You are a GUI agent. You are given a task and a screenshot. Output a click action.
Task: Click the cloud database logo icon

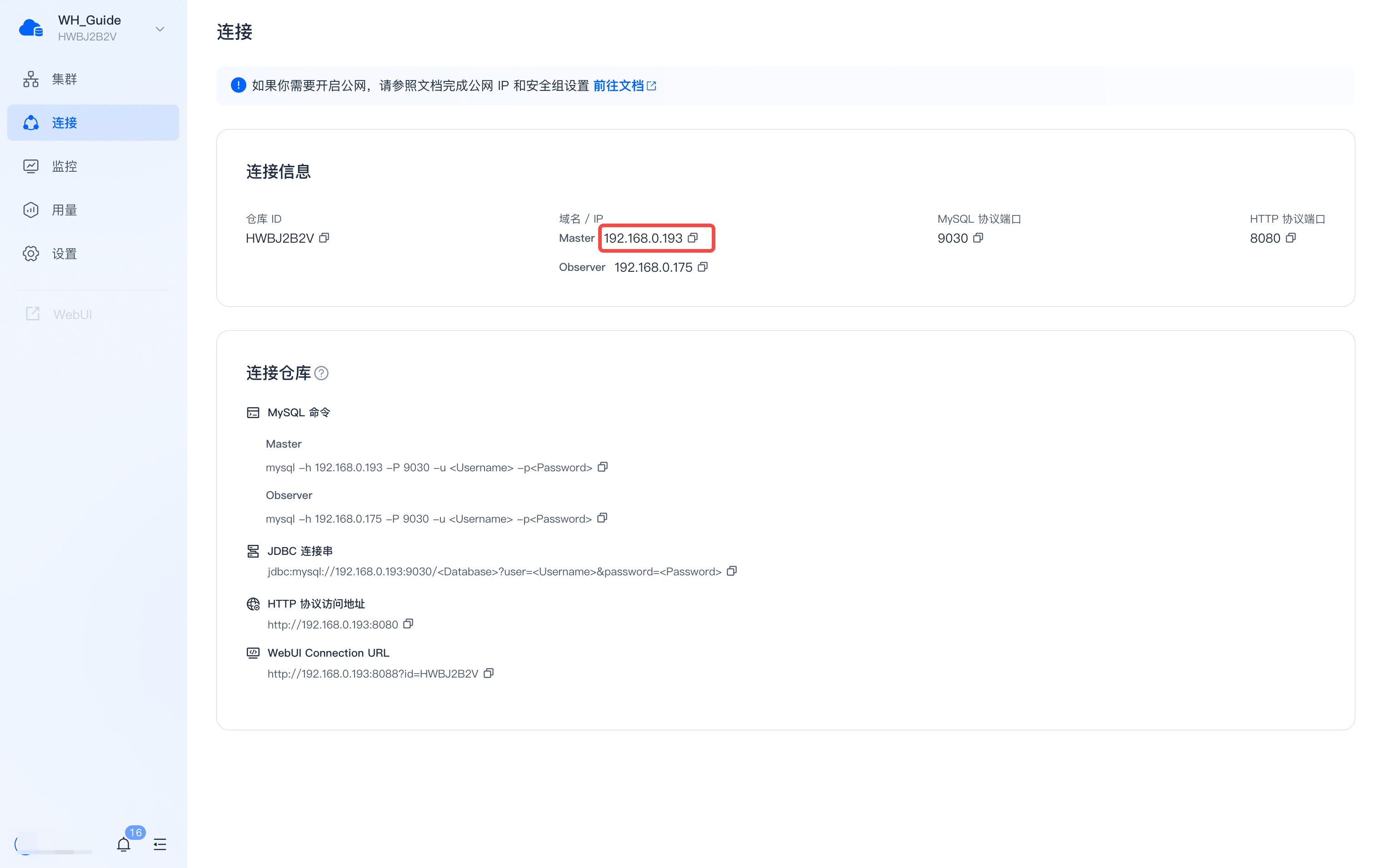pos(31,27)
